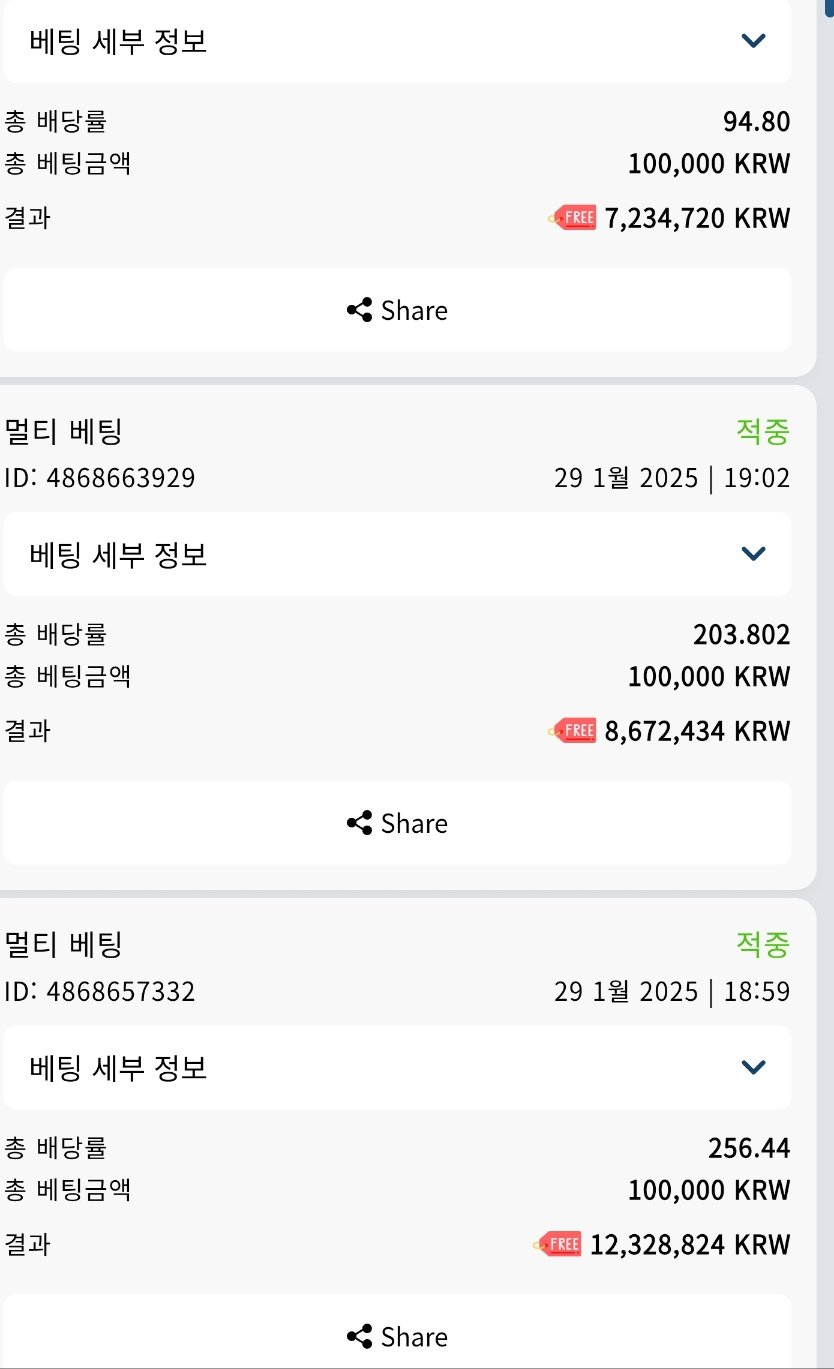
Task: Expand the details chevron for bet 4868663929
Action: (753, 554)
